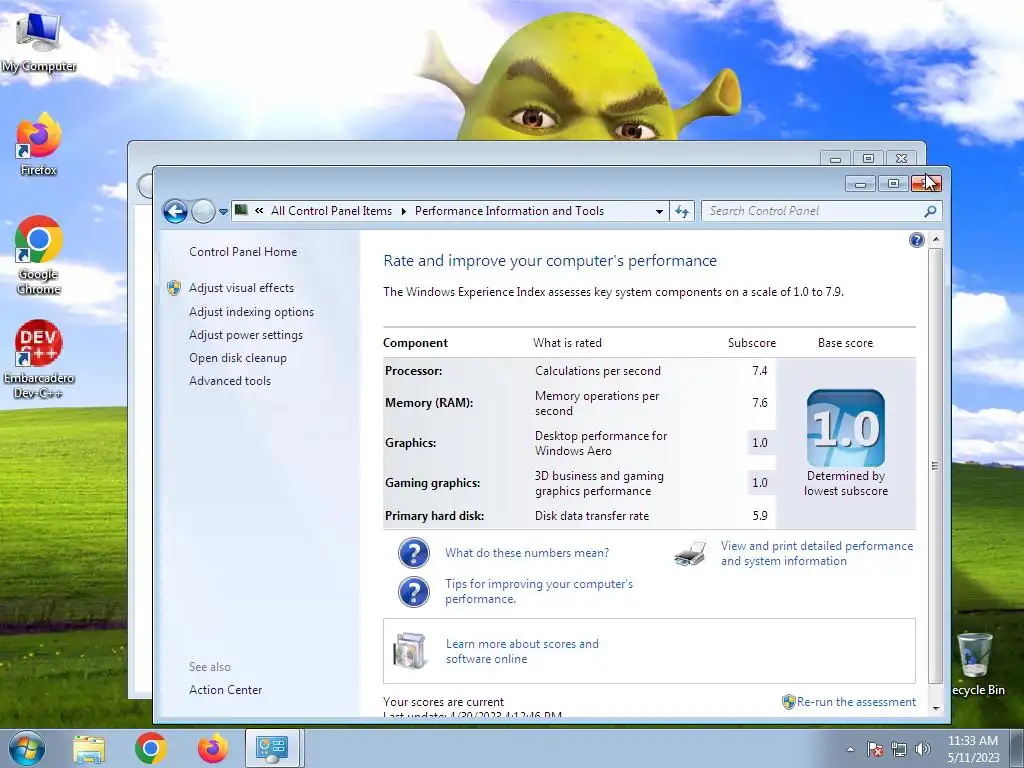The width and height of the screenshot is (1024, 768).
Task: Click help icon beside performance tips
Action: click(x=414, y=592)
